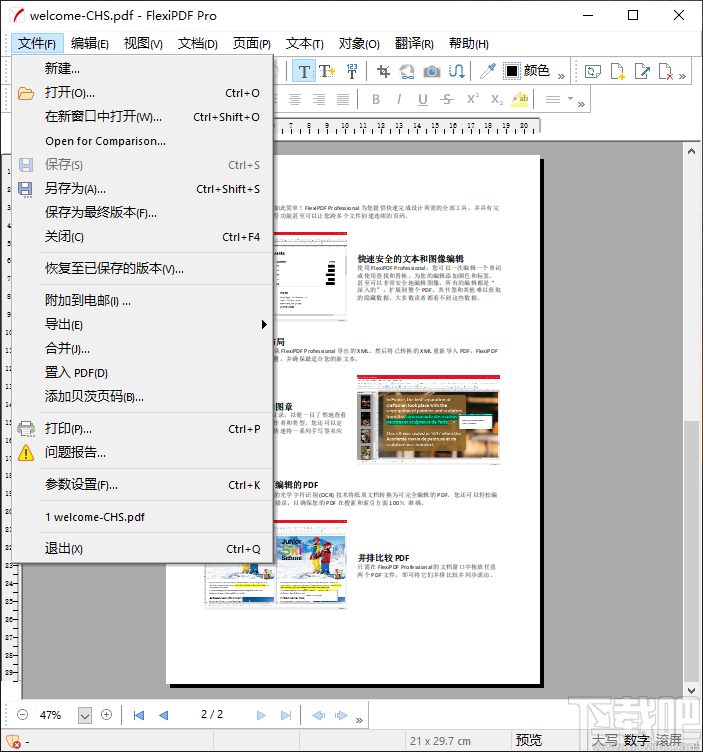
Task: Expand the 导出(E) submenu
Action: (142, 325)
